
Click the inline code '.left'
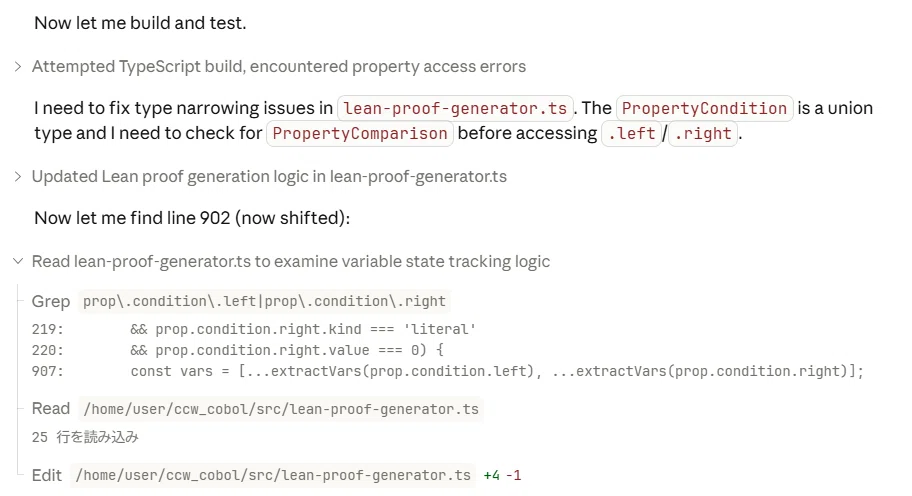tap(632, 133)
